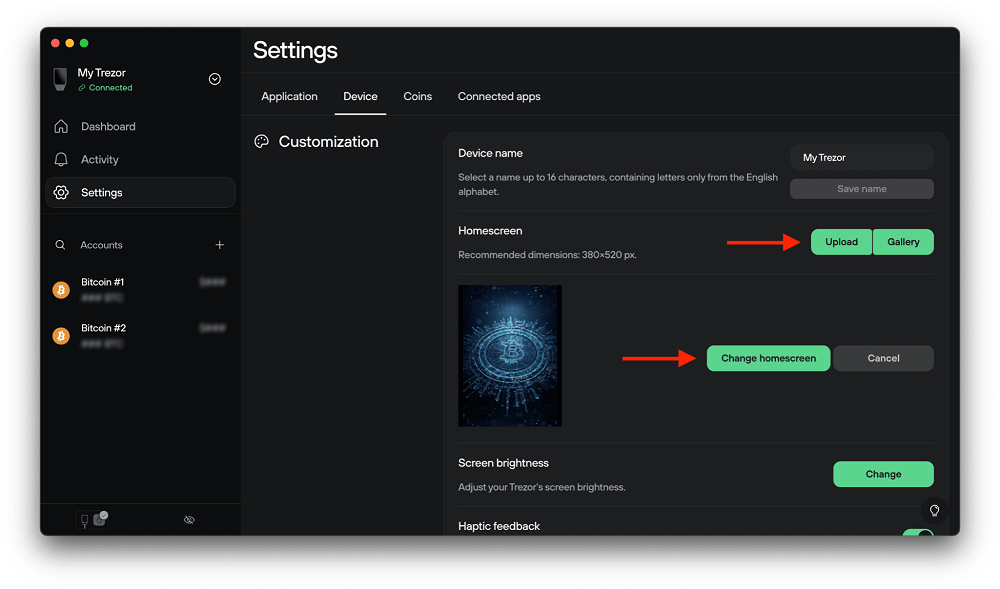Screen dimensions: 1000x589
Task: Add a new account with plus icon
Action: (219, 245)
